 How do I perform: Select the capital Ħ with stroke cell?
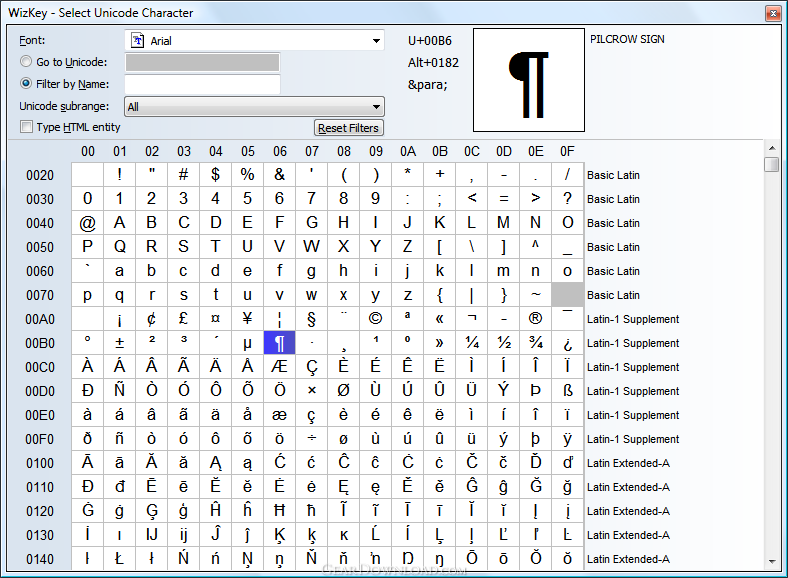(x=279, y=511)
